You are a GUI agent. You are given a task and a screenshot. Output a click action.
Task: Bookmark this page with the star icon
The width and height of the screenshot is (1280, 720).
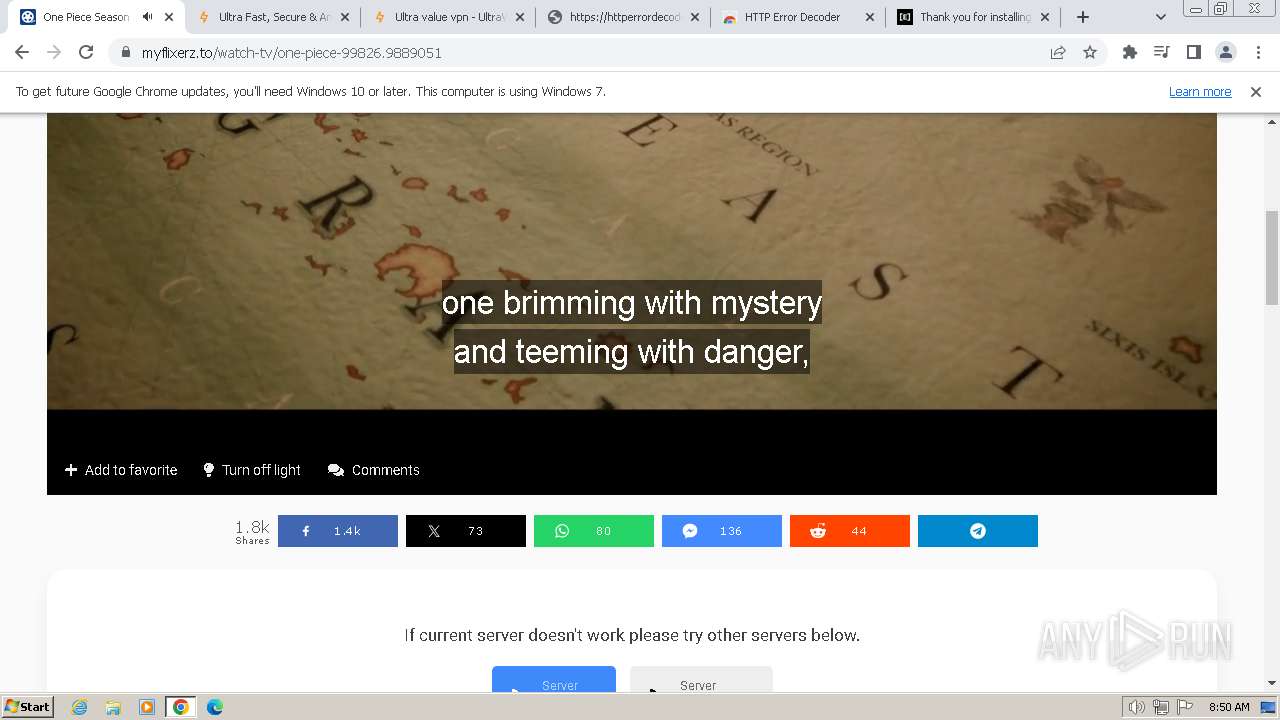tap(1090, 53)
